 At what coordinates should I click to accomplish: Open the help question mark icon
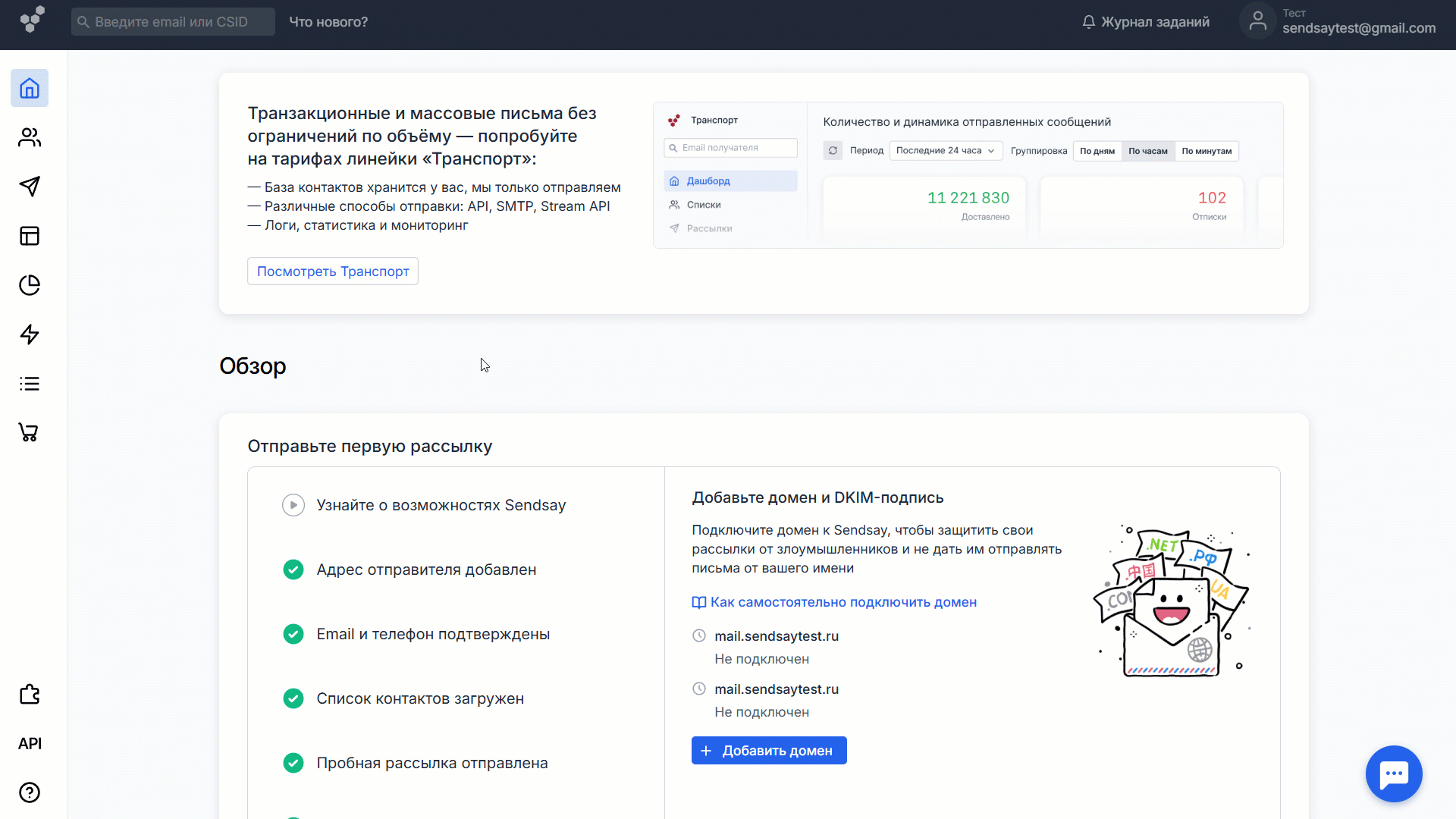tap(30, 792)
